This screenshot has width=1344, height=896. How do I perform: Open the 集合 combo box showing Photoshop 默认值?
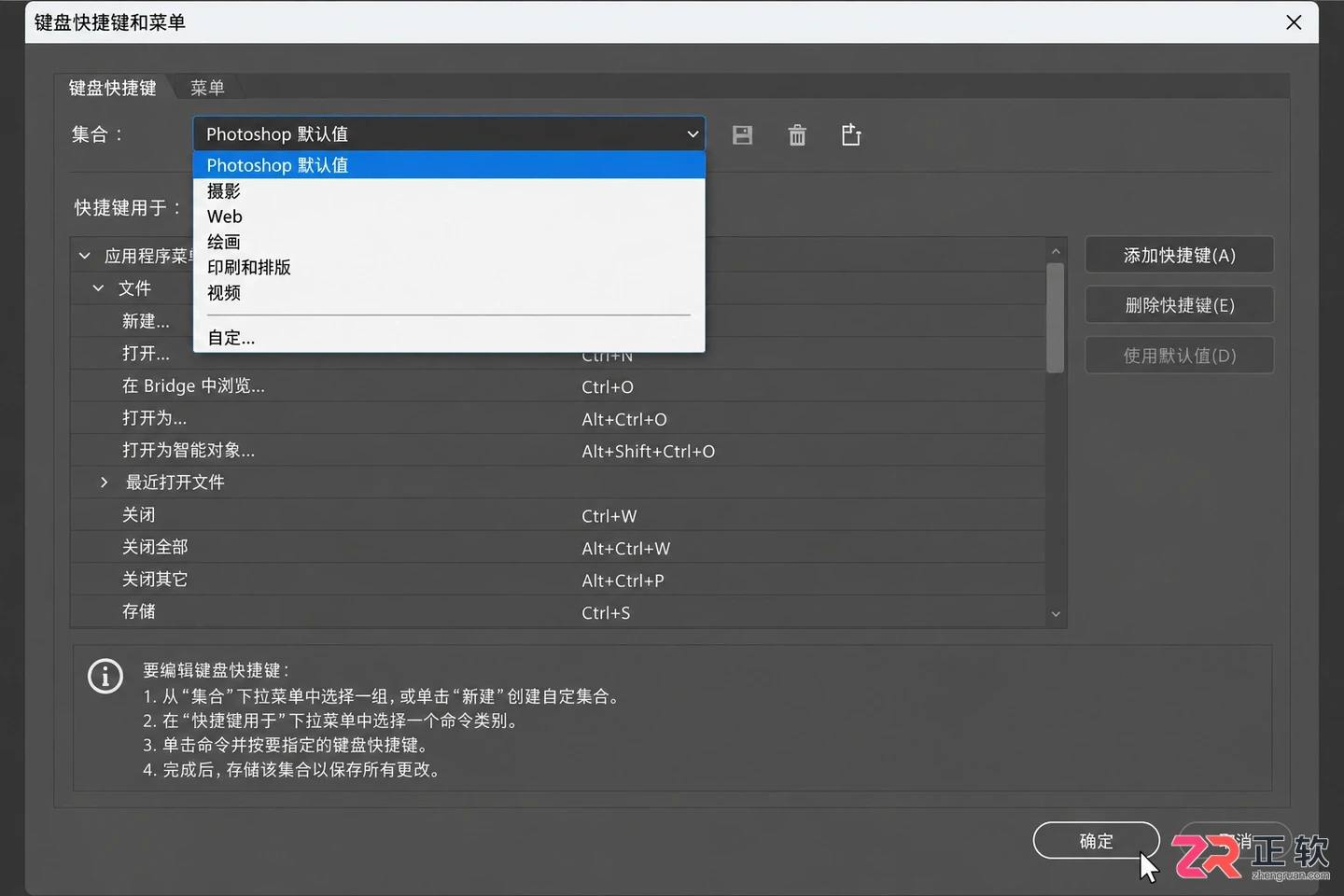click(449, 134)
